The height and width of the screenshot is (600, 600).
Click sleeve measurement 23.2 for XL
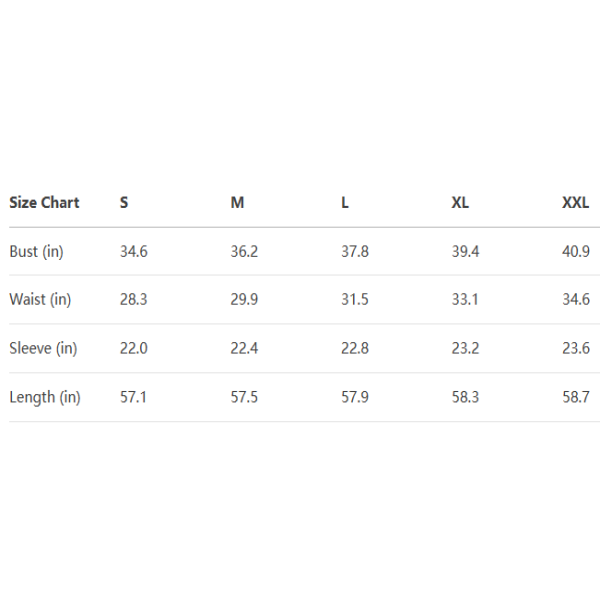(x=465, y=349)
